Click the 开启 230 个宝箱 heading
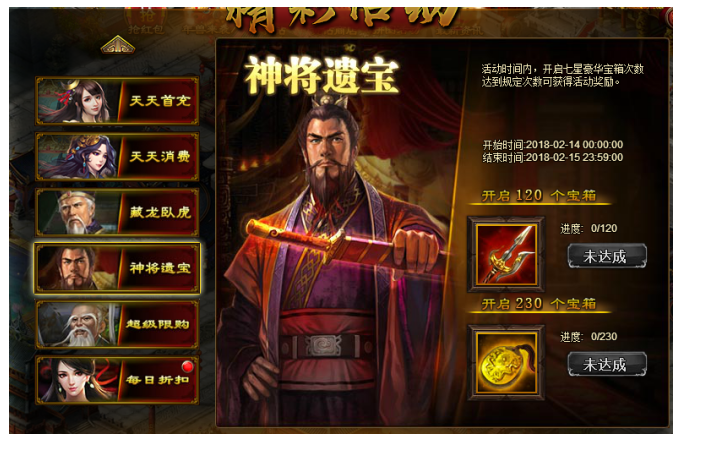Viewport: 706px width, 454px height. tap(539, 304)
